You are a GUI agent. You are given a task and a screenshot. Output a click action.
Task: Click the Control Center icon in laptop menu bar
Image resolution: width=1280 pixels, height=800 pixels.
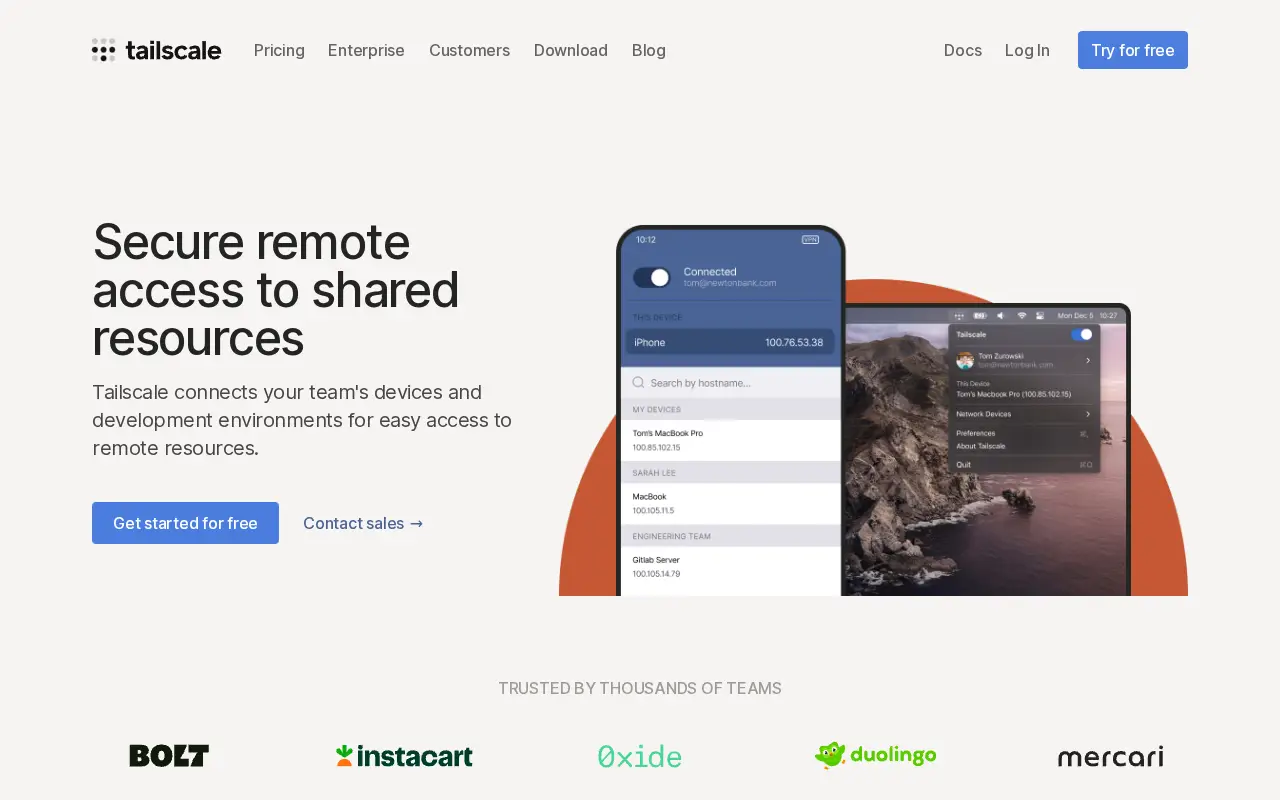tap(1040, 316)
